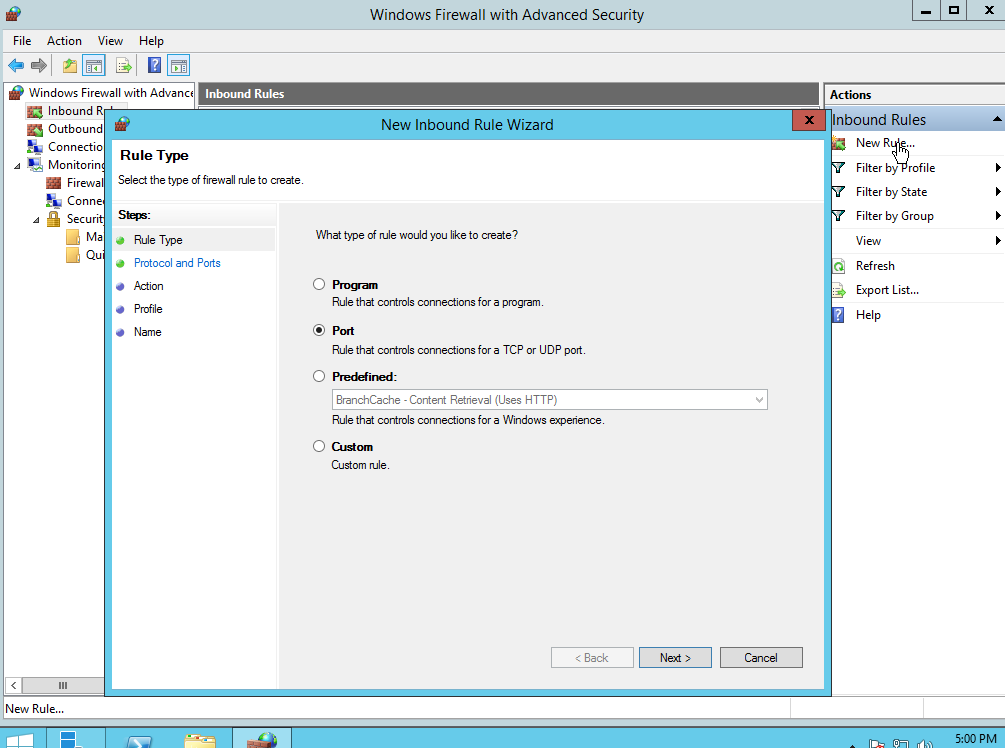Toggle the Show/Hide Action Pane icon
The height and width of the screenshot is (748, 1005).
(x=179, y=65)
